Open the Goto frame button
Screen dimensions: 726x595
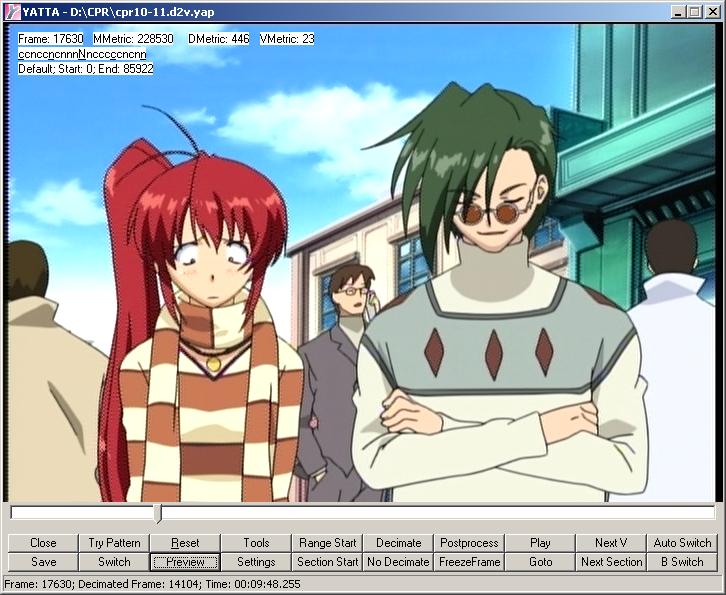tap(540, 562)
